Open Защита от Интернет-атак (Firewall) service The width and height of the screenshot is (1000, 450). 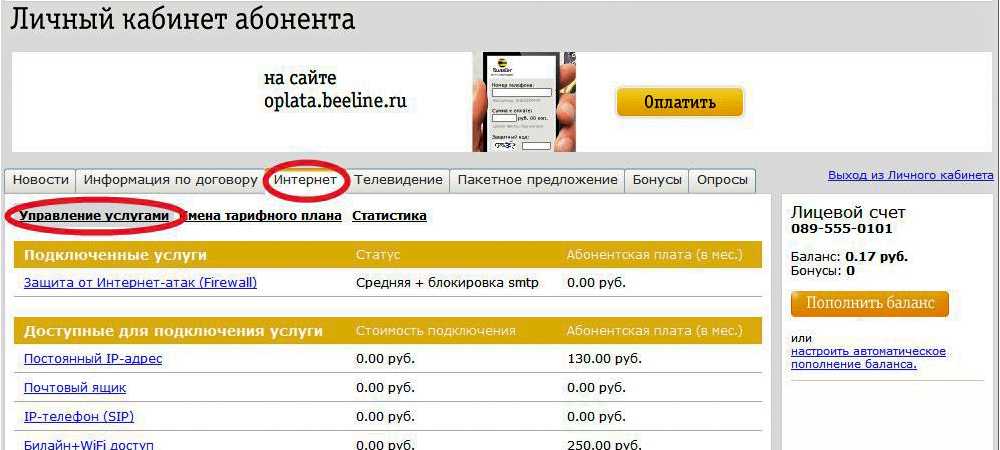(140, 282)
